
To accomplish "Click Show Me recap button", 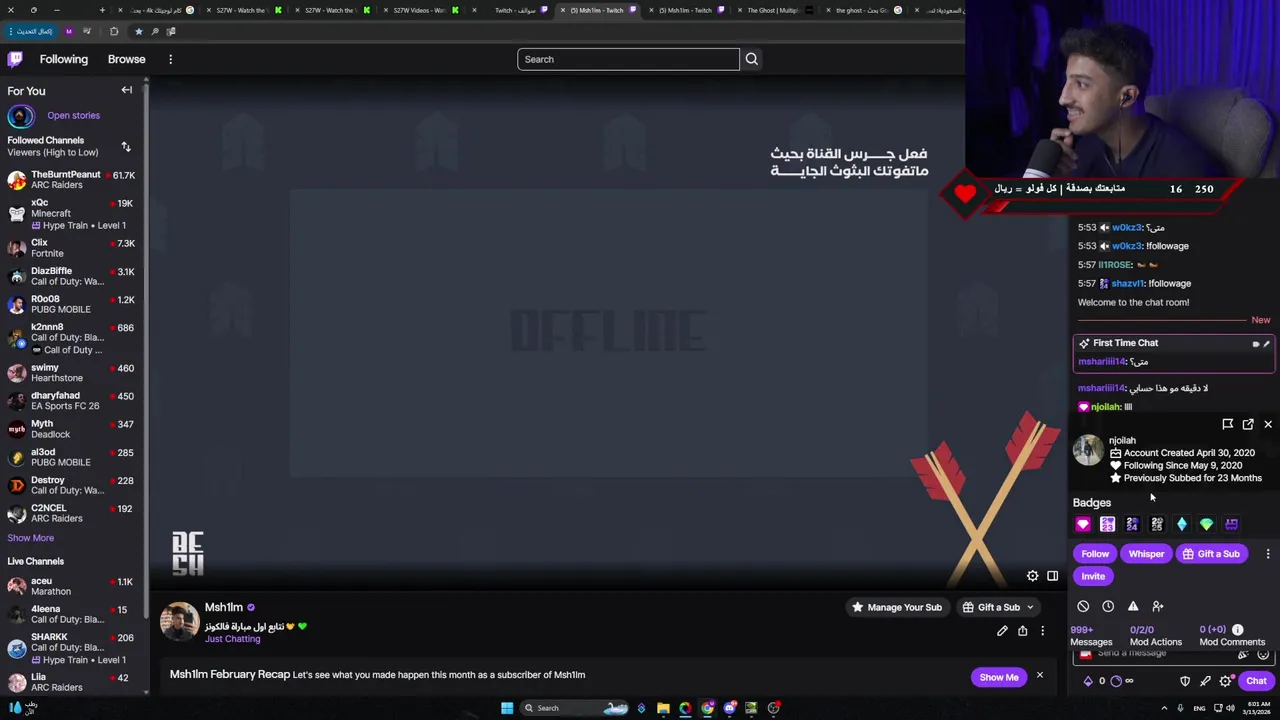I will (x=999, y=677).
